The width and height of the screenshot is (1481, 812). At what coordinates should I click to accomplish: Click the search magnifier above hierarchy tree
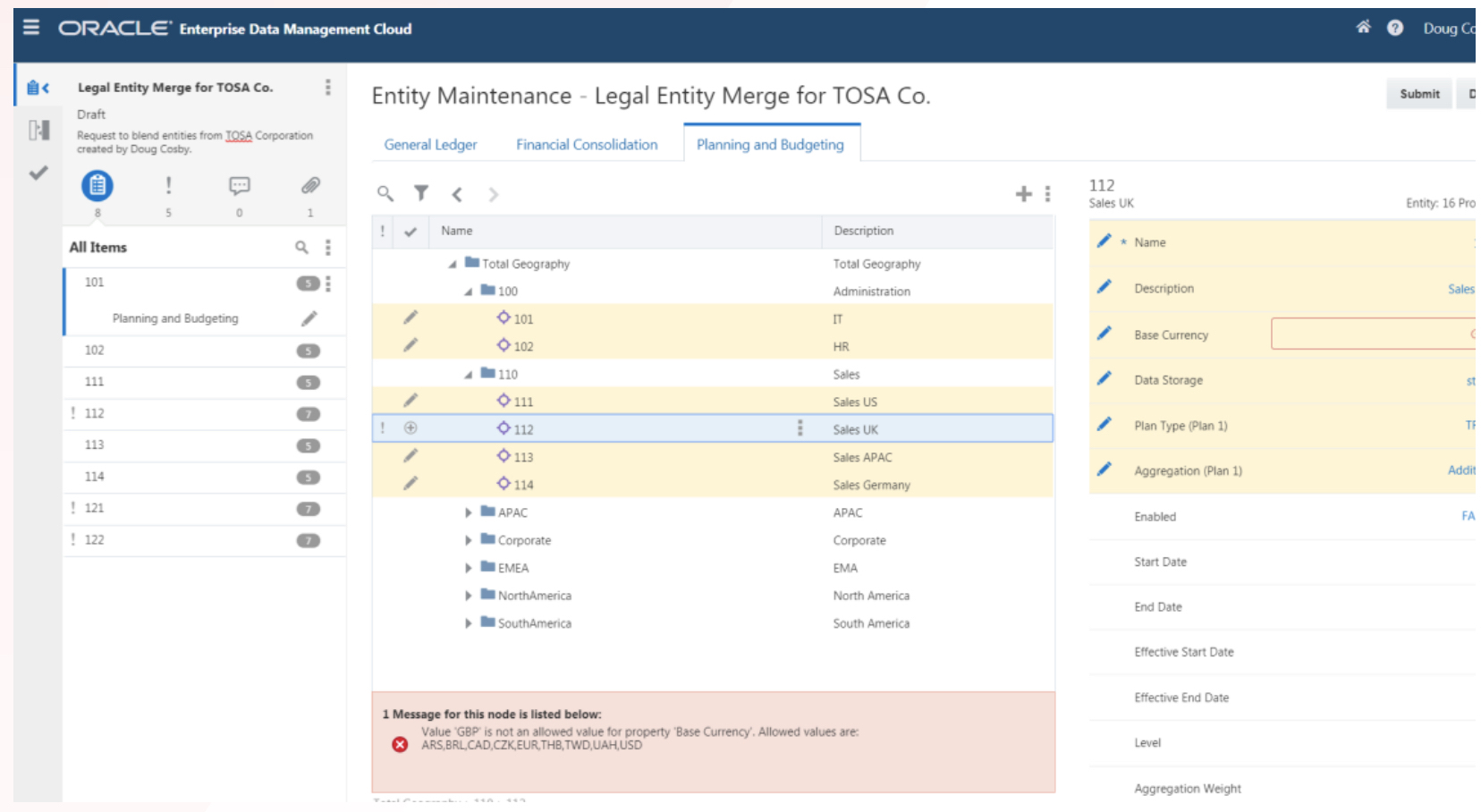[x=385, y=193]
